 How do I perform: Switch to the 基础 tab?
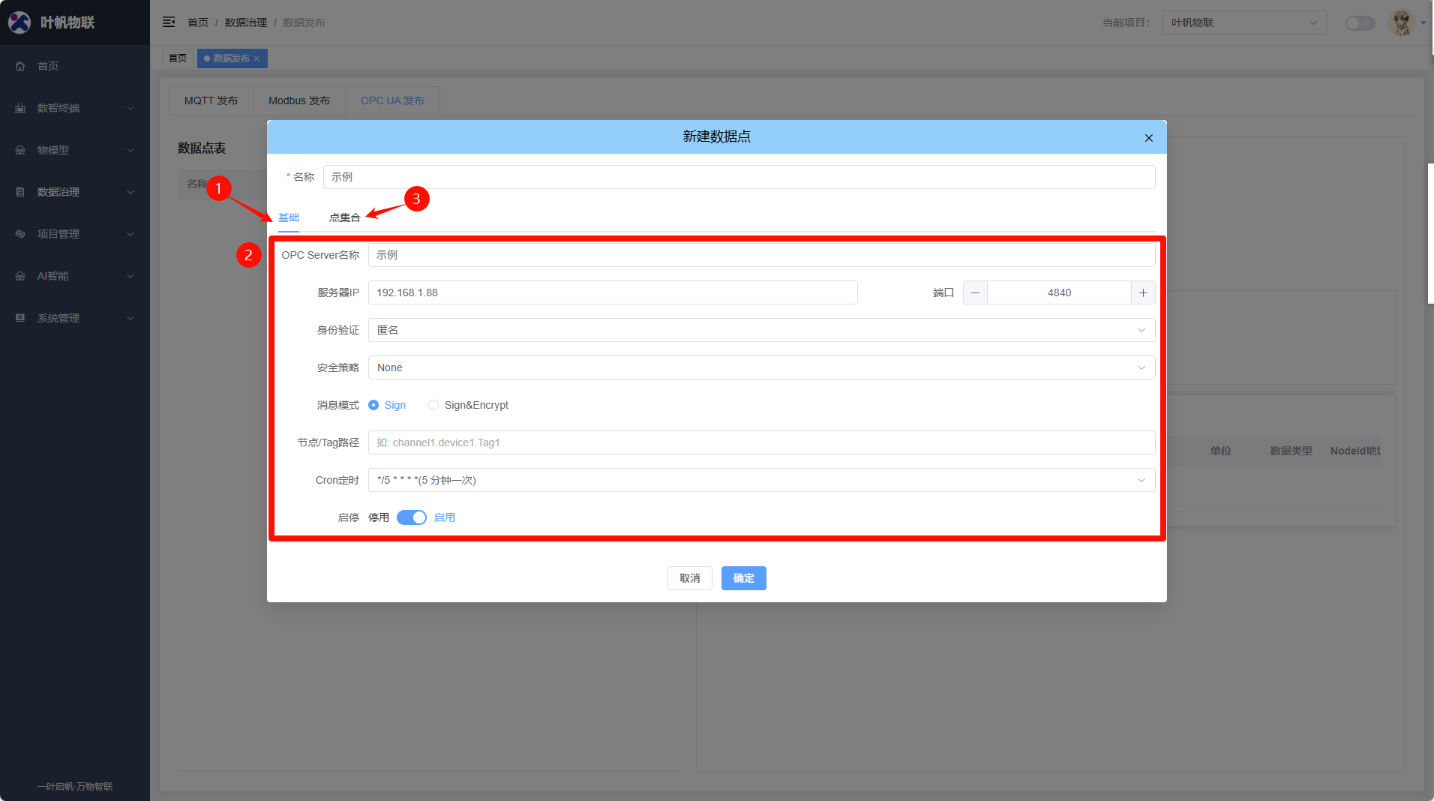[x=288, y=217]
